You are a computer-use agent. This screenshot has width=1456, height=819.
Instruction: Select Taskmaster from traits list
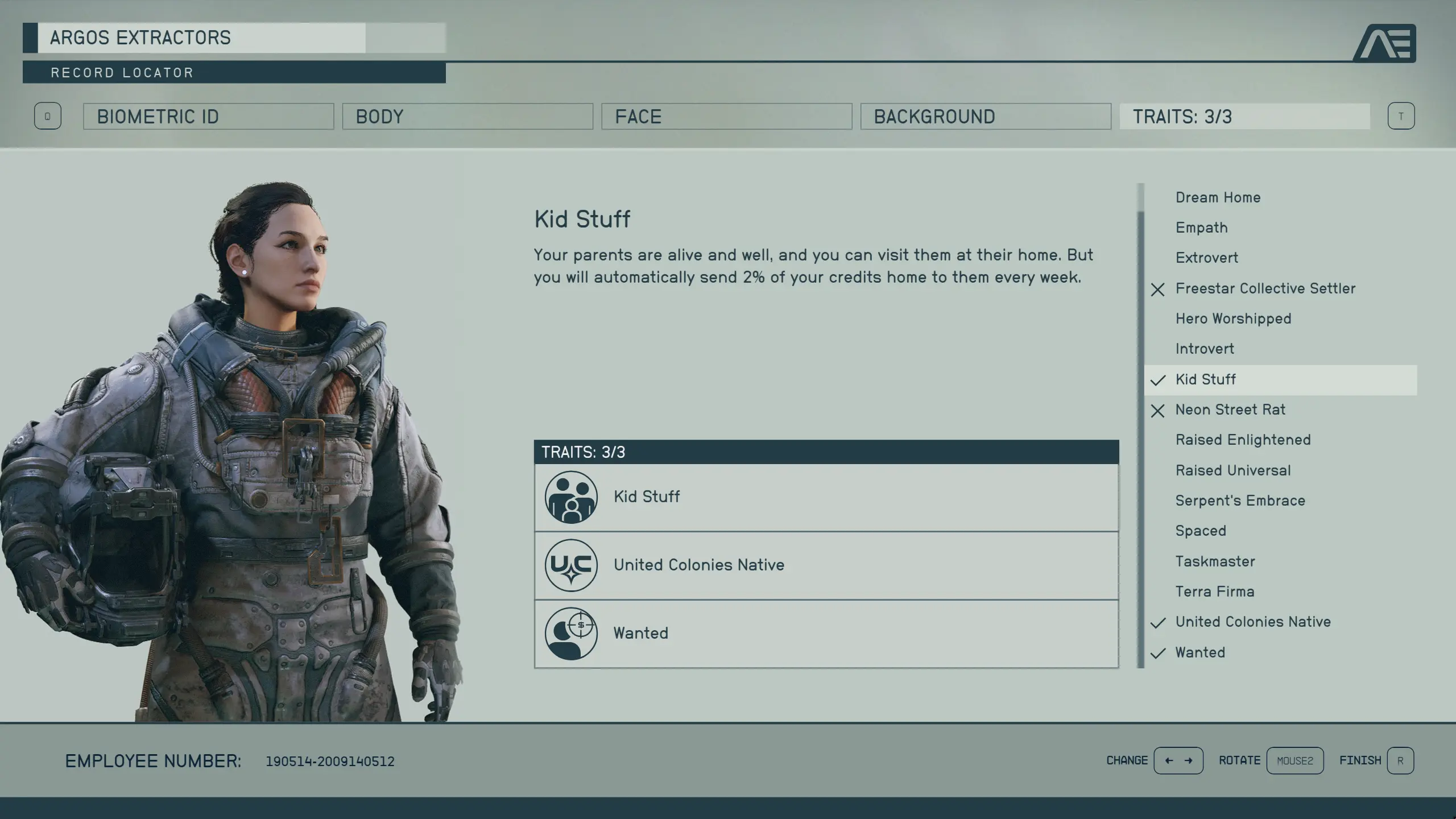coord(1215,561)
